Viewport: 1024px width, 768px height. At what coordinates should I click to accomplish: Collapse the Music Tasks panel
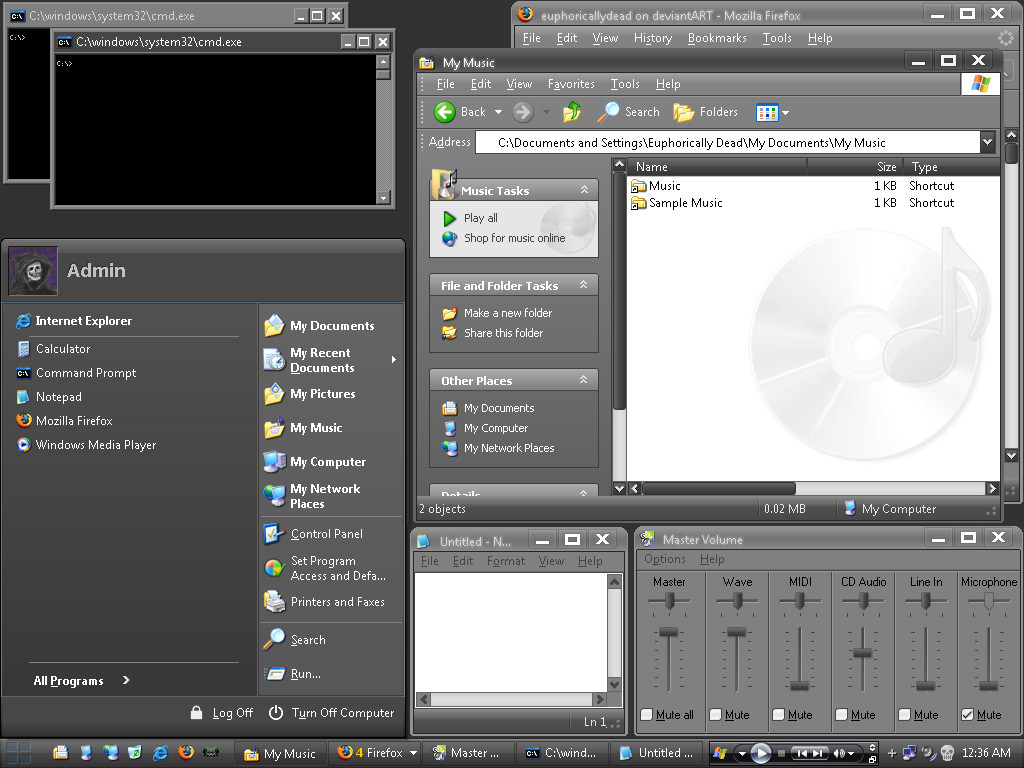pyautogui.click(x=584, y=190)
